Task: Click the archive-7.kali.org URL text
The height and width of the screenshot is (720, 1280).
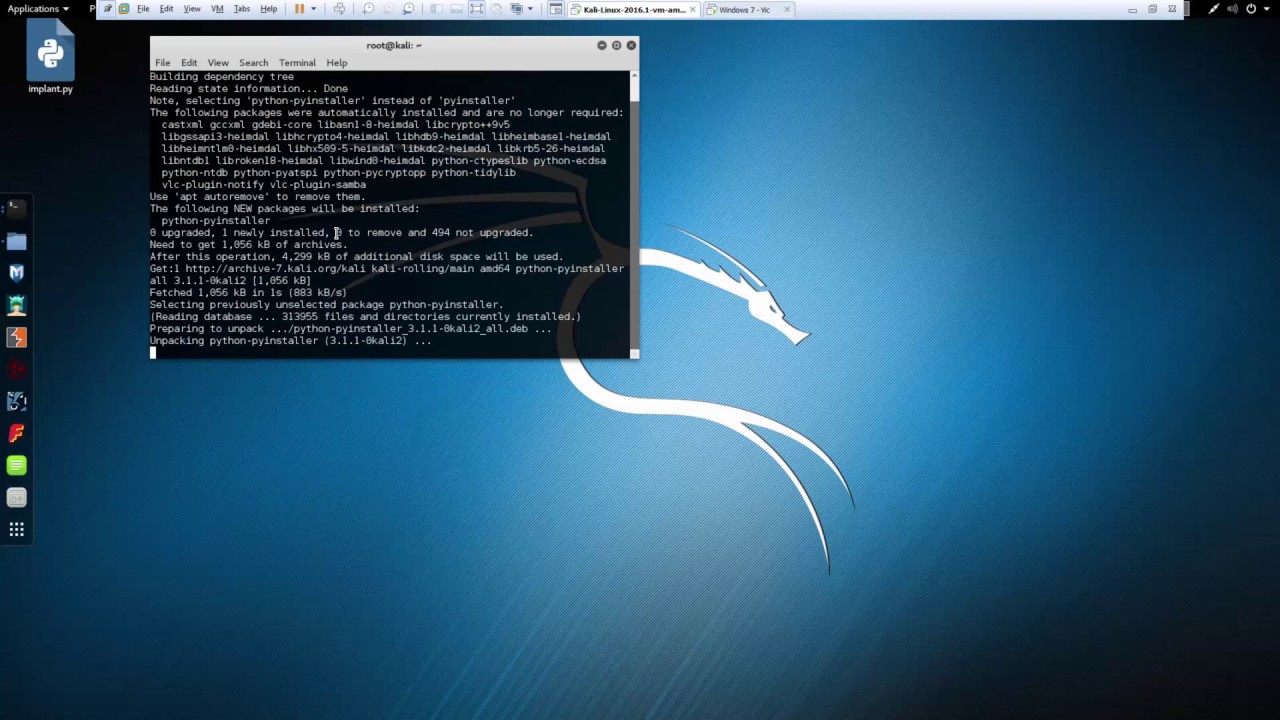Action: [275, 268]
